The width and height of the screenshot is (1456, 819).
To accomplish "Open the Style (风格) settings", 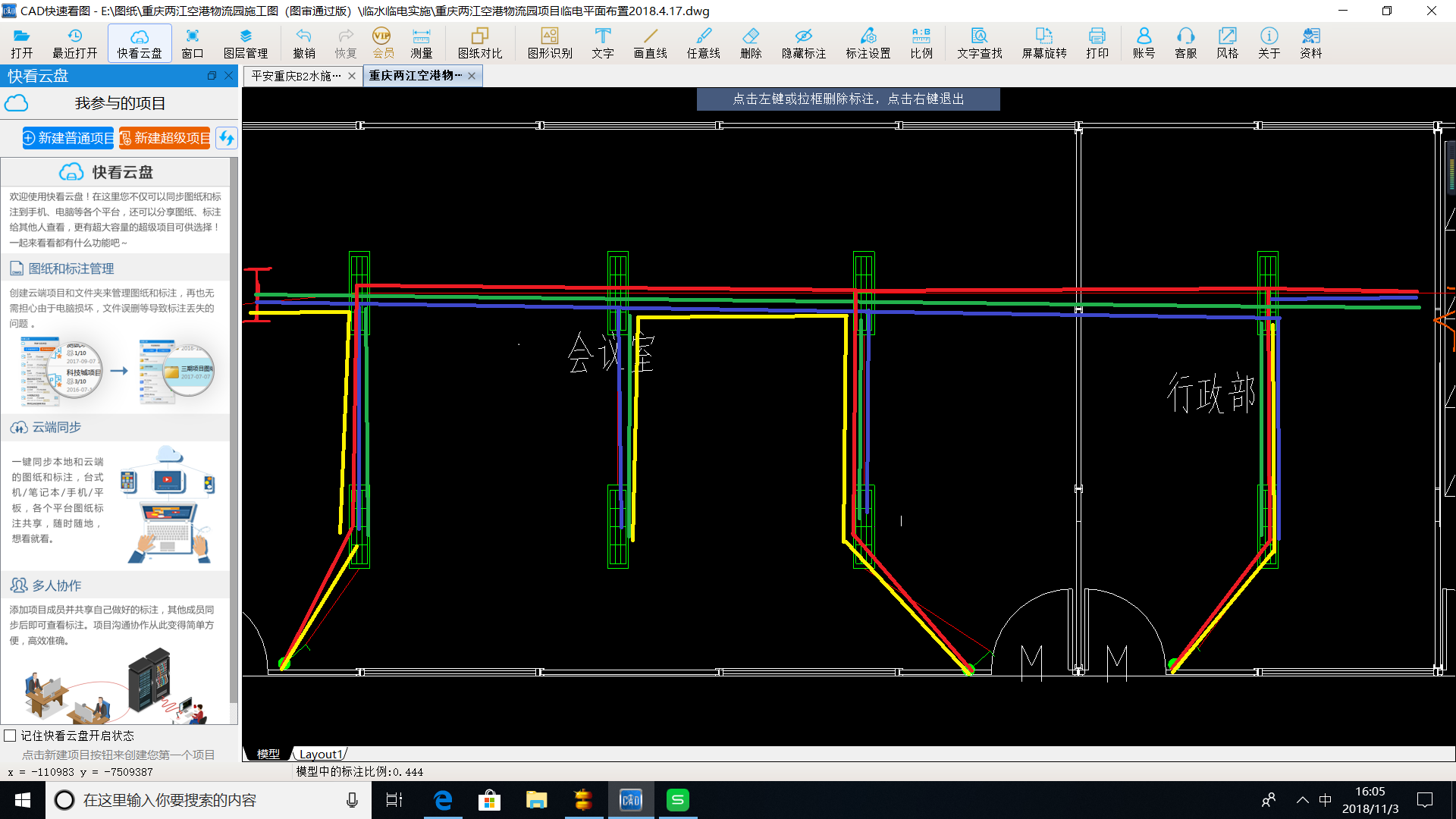I will (1227, 43).
